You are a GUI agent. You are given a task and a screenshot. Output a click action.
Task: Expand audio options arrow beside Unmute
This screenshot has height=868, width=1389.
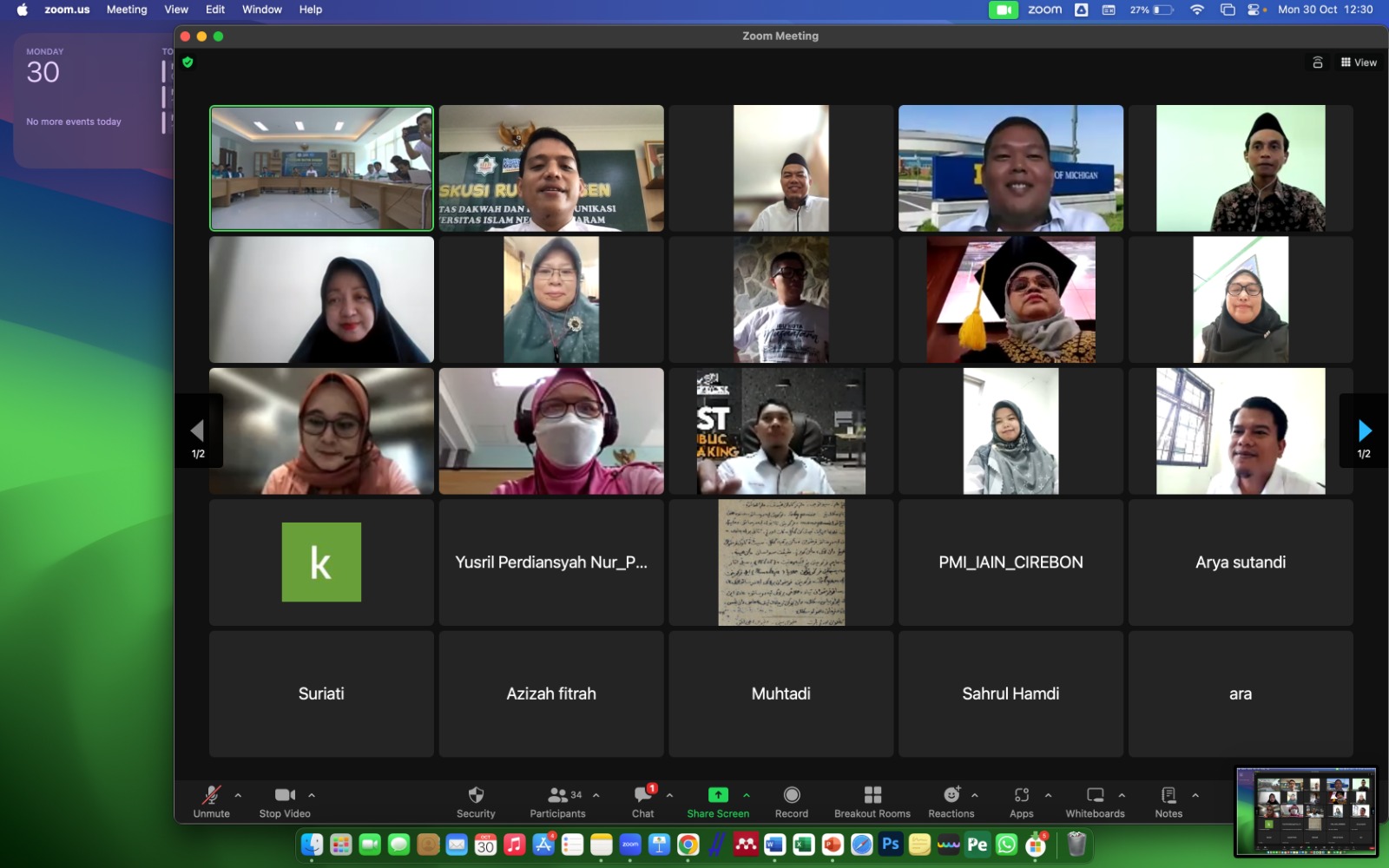[x=238, y=795]
